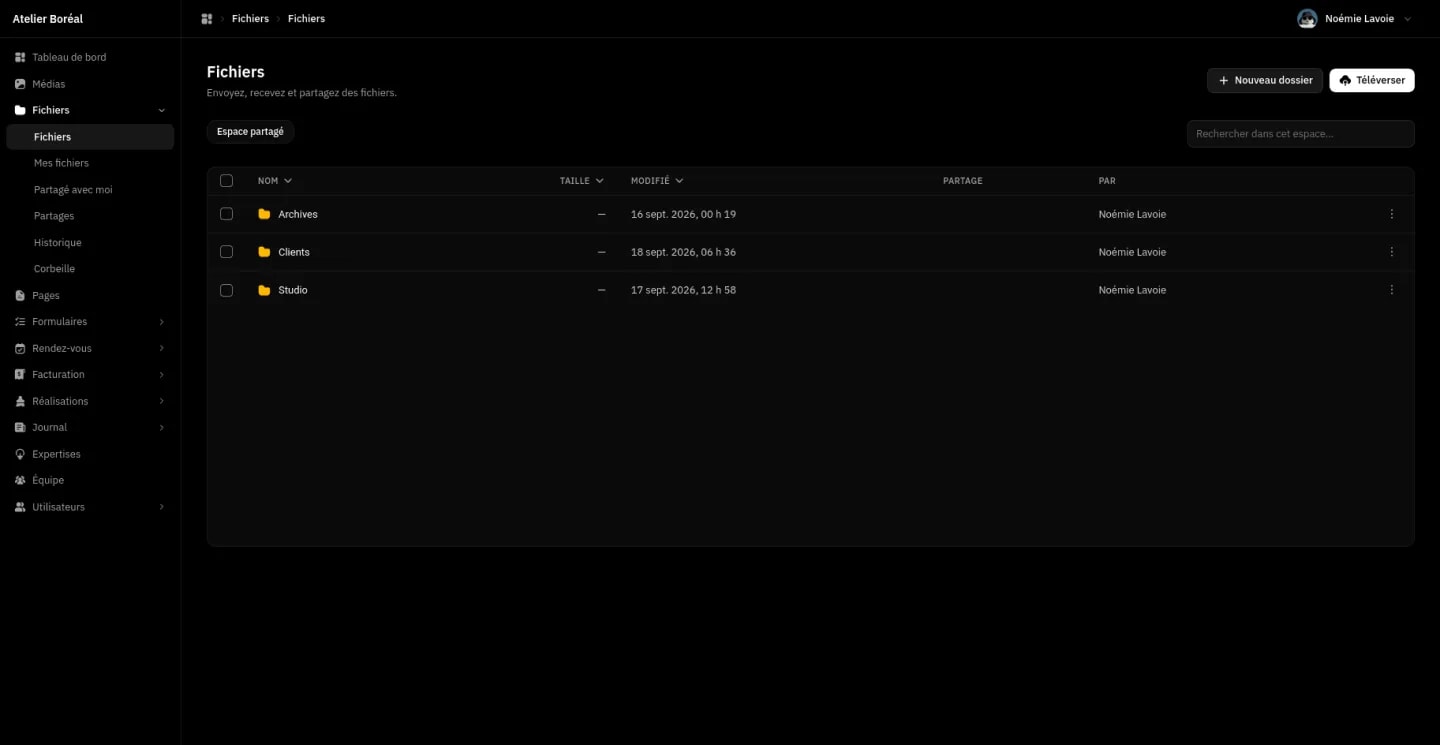Viewport: 1440px width, 745px height.
Task: Check the Clients row checkbox
Action: click(x=226, y=252)
